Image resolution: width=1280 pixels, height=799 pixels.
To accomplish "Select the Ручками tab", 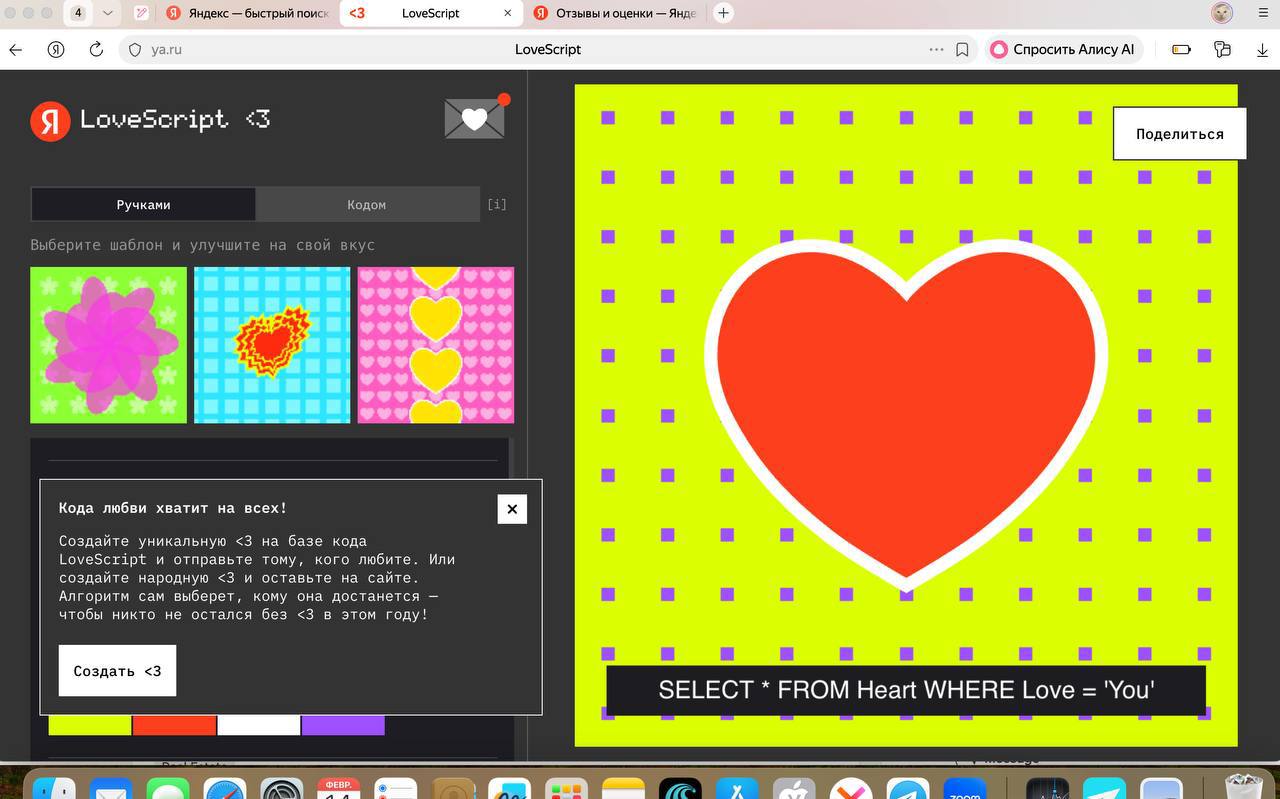I will [143, 204].
